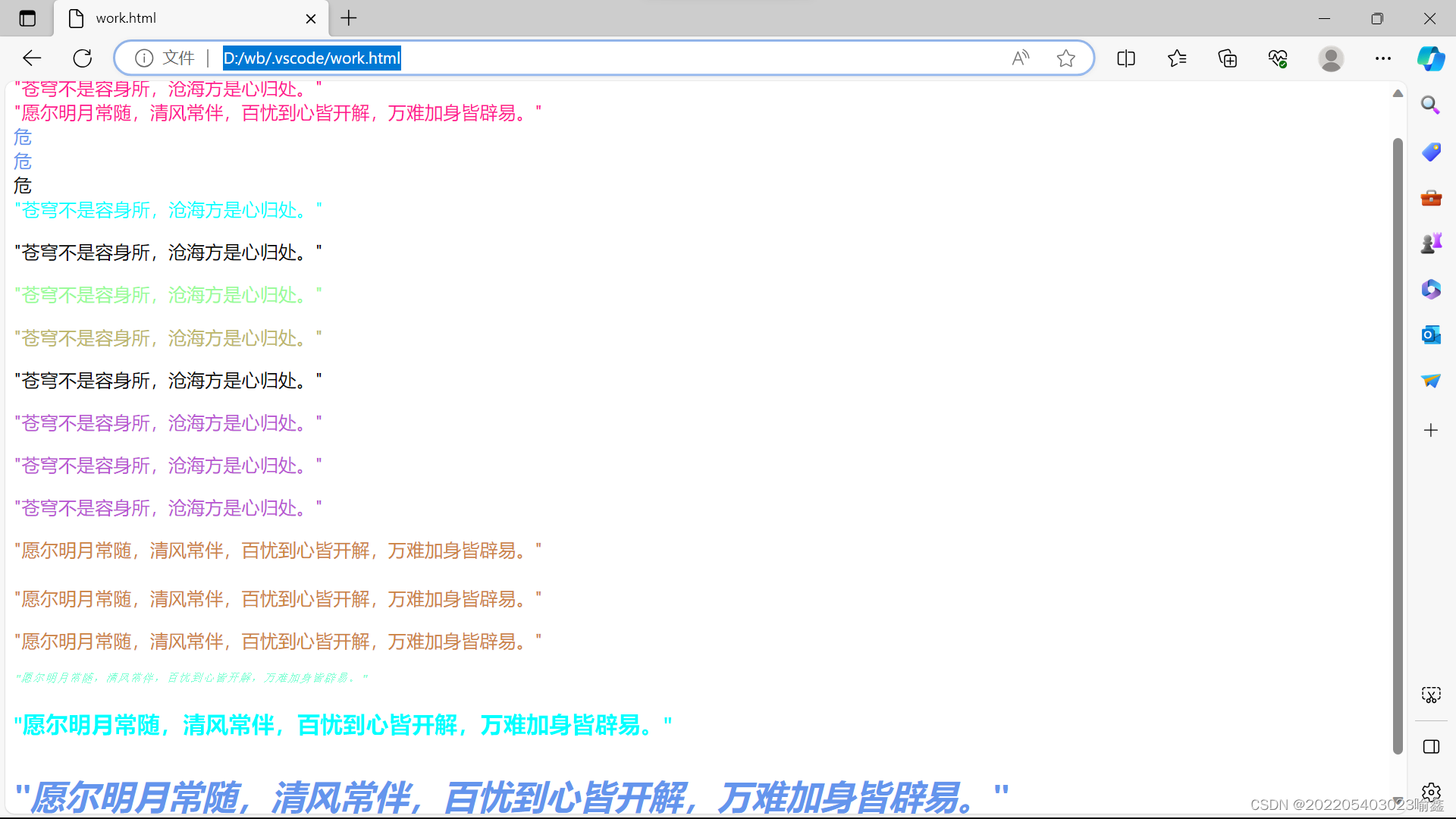Add new sidebar app with plus
The image size is (1456, 819).
tap(1430, 430)
